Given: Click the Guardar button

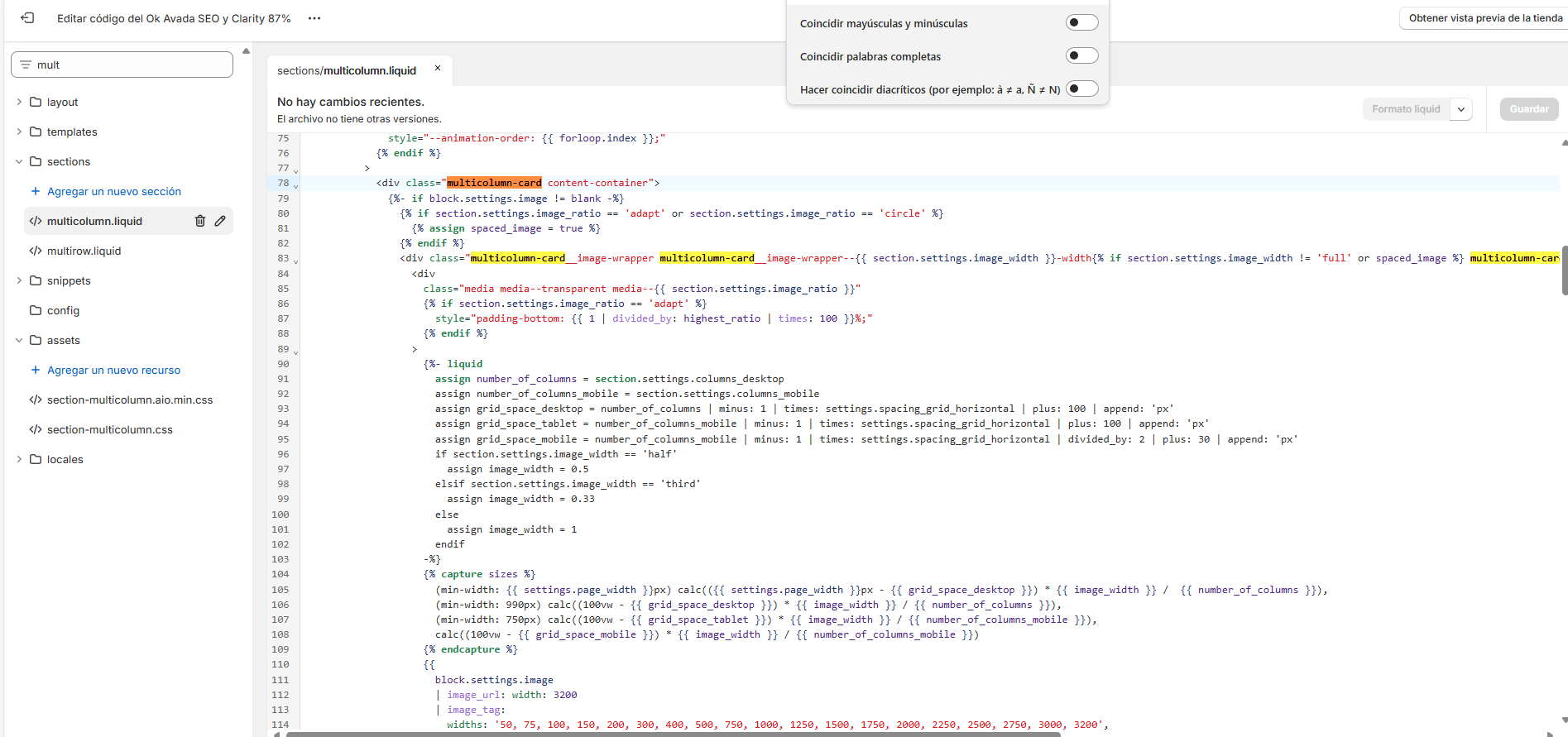Looking at the screenshot, I should (x=1528, y=109).
